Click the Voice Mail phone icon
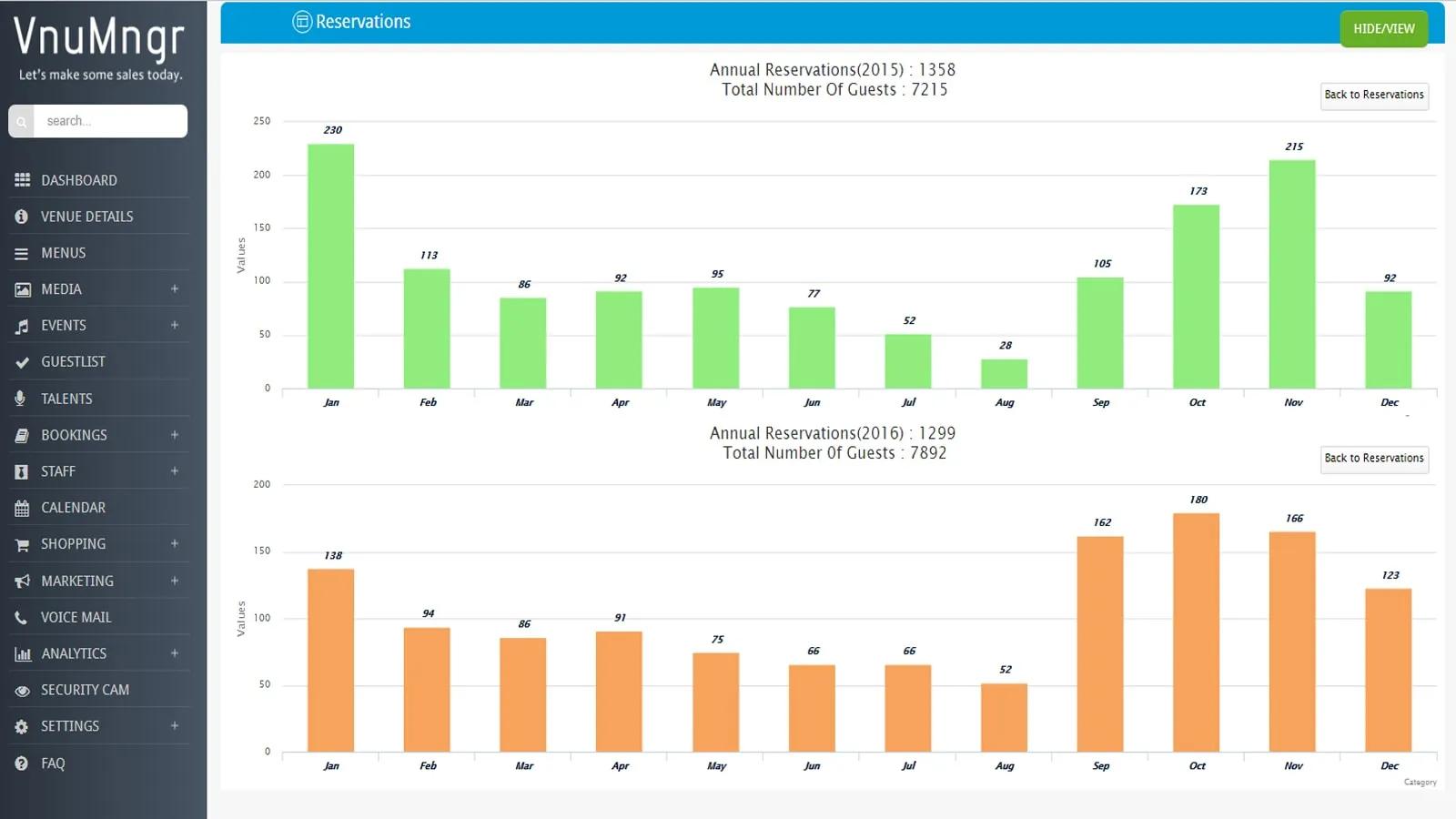 (22, 618)
